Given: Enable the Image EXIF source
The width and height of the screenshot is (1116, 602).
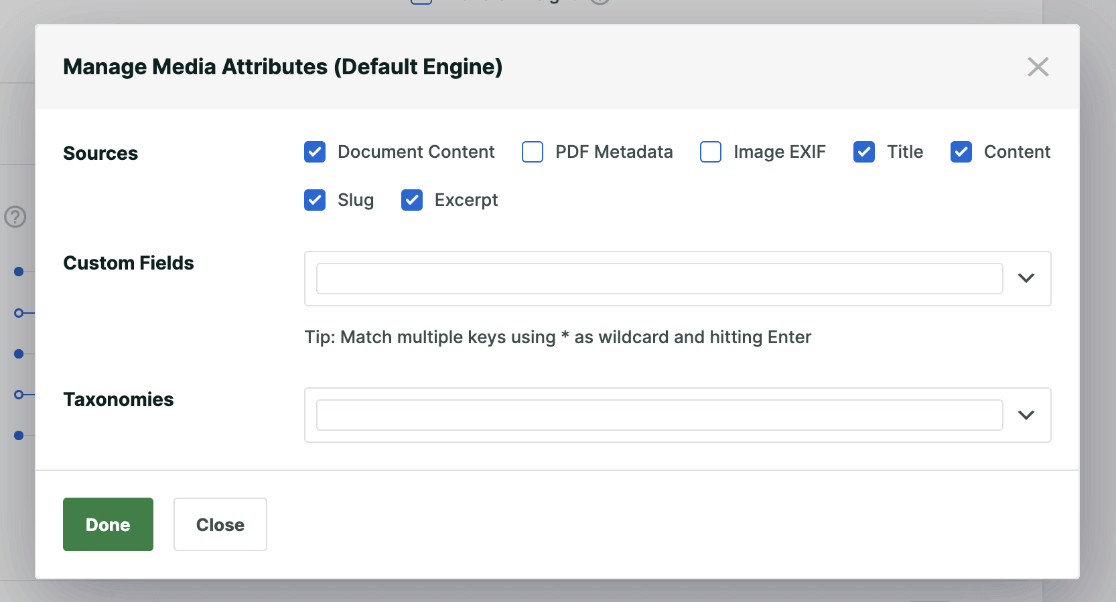Looking at the screenshot, I should coord(710,151).
